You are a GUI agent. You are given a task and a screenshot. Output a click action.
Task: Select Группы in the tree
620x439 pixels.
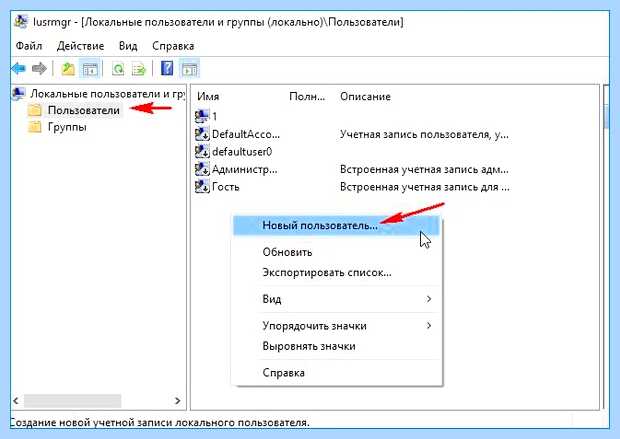67,127
